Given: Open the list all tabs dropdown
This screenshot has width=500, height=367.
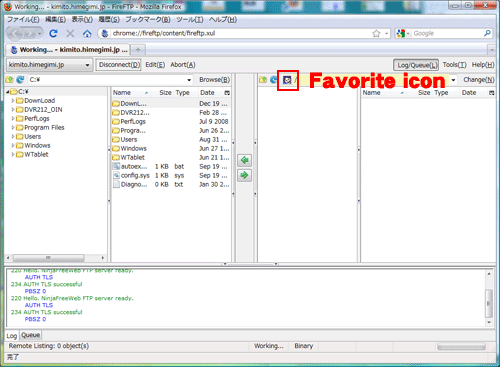Looking at the screenshot, I should tap(492, 50).
